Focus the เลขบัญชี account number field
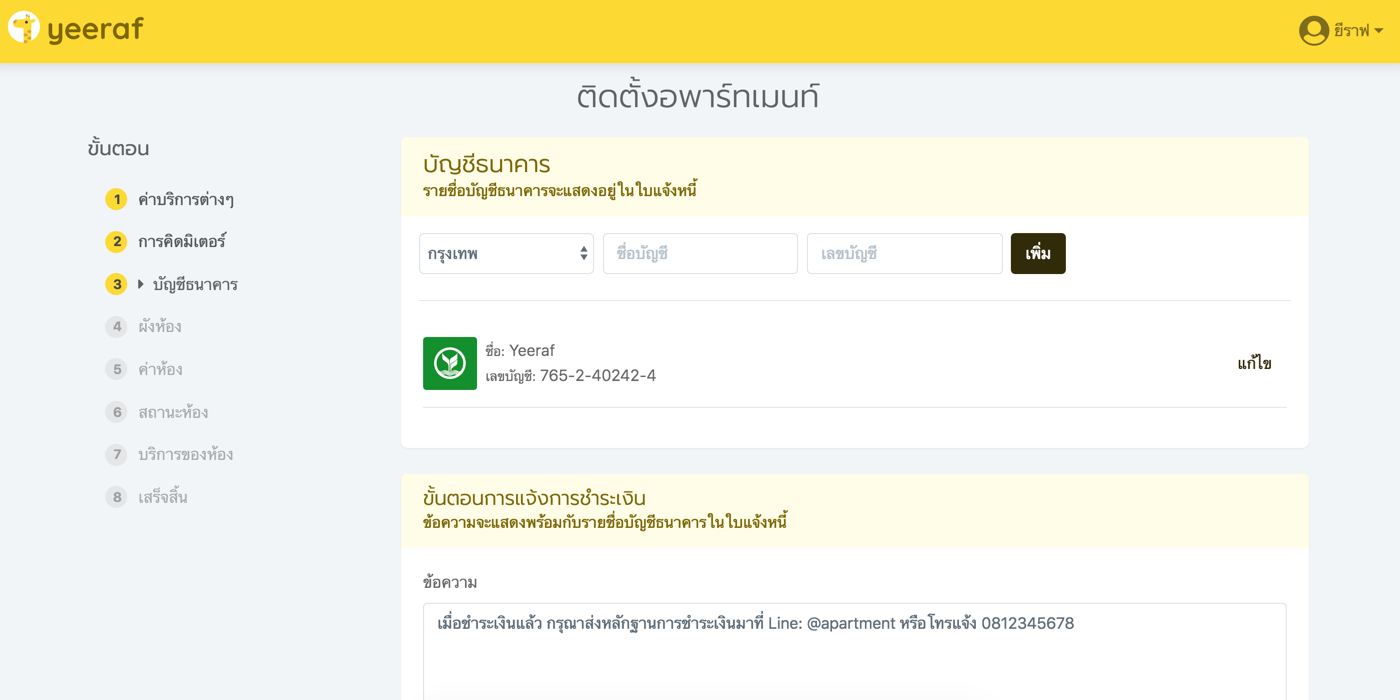This screenshot has height=700, width=1400. pyautogui.click(x=905, y=254)
